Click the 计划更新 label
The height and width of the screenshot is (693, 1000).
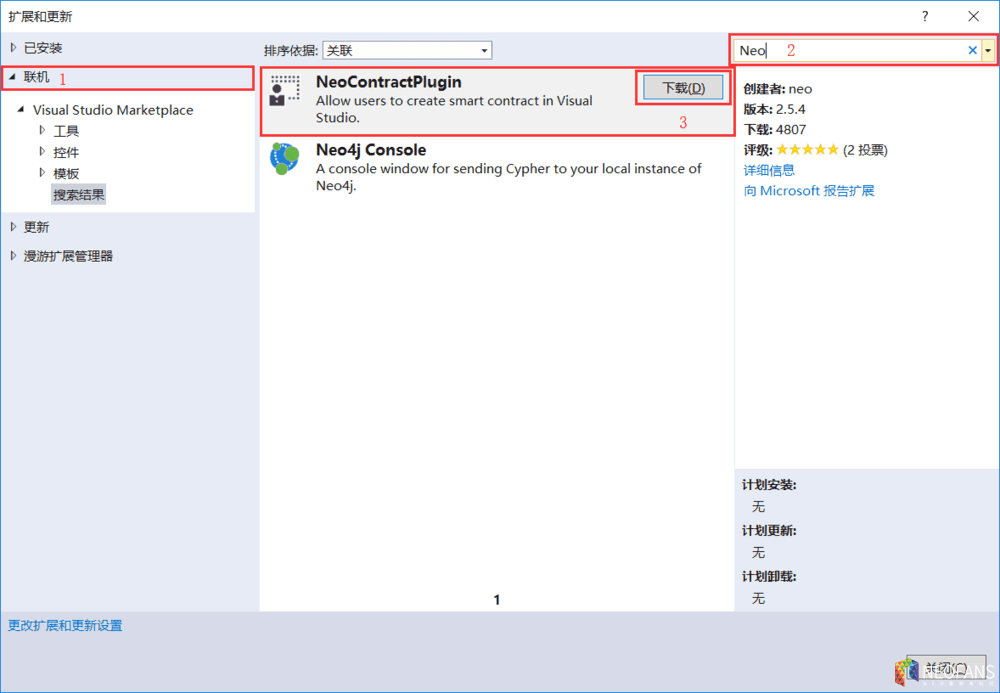tap(769, 531)
